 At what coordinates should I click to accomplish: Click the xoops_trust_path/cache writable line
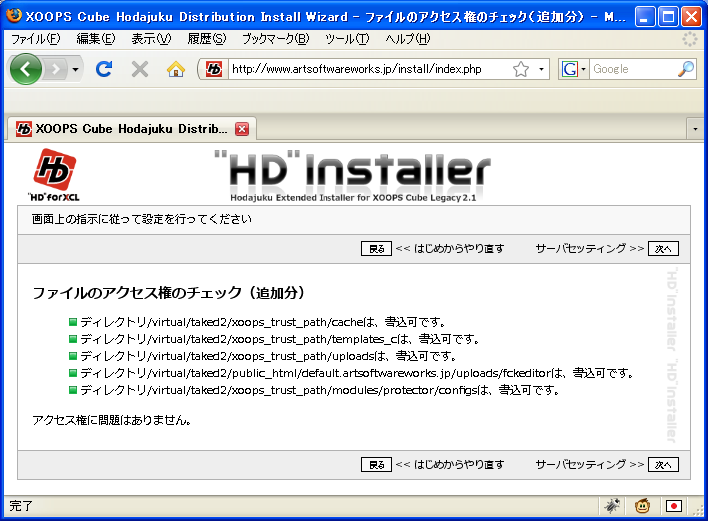pyautogui.click(x=263, y=322)
